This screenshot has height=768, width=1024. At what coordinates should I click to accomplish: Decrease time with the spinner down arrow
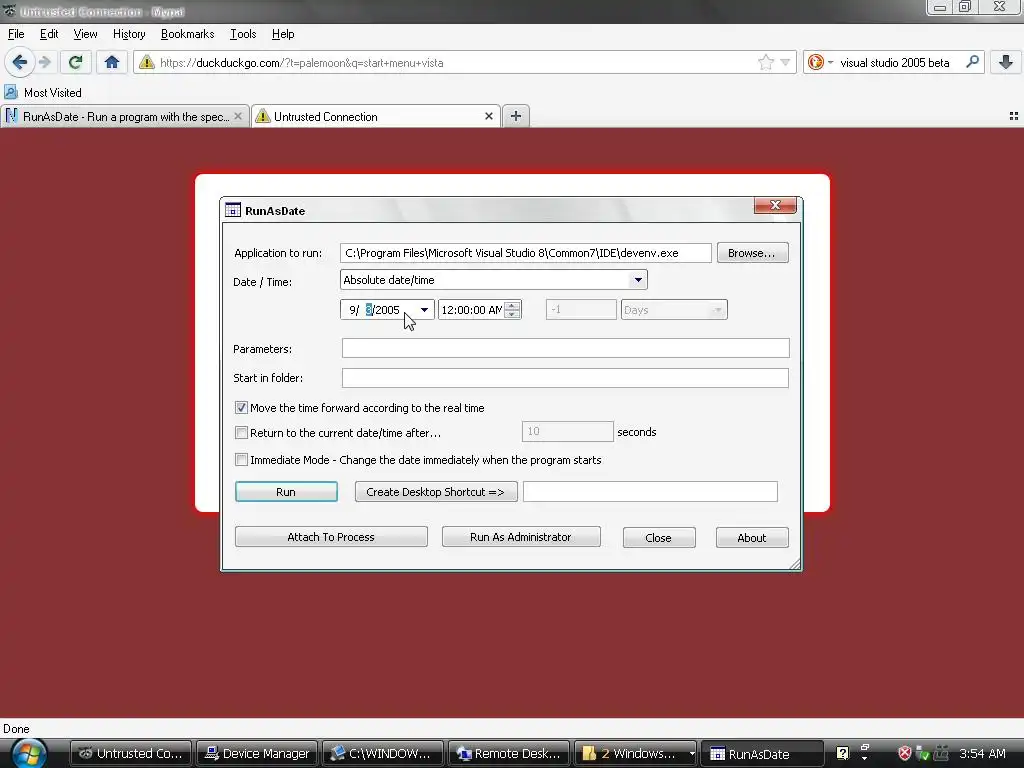pos(513,314)
